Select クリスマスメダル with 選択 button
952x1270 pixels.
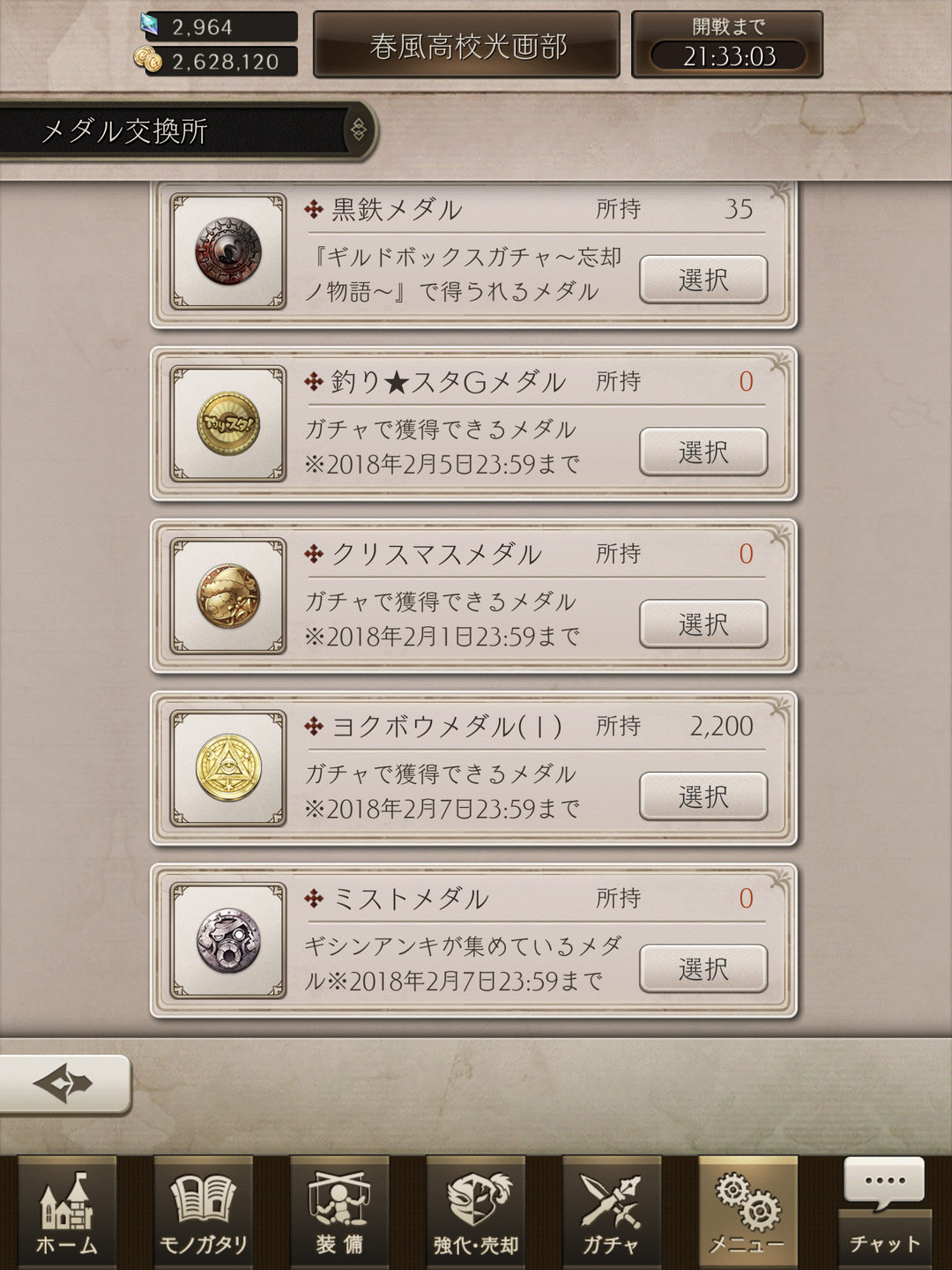(x=703, y=624)
